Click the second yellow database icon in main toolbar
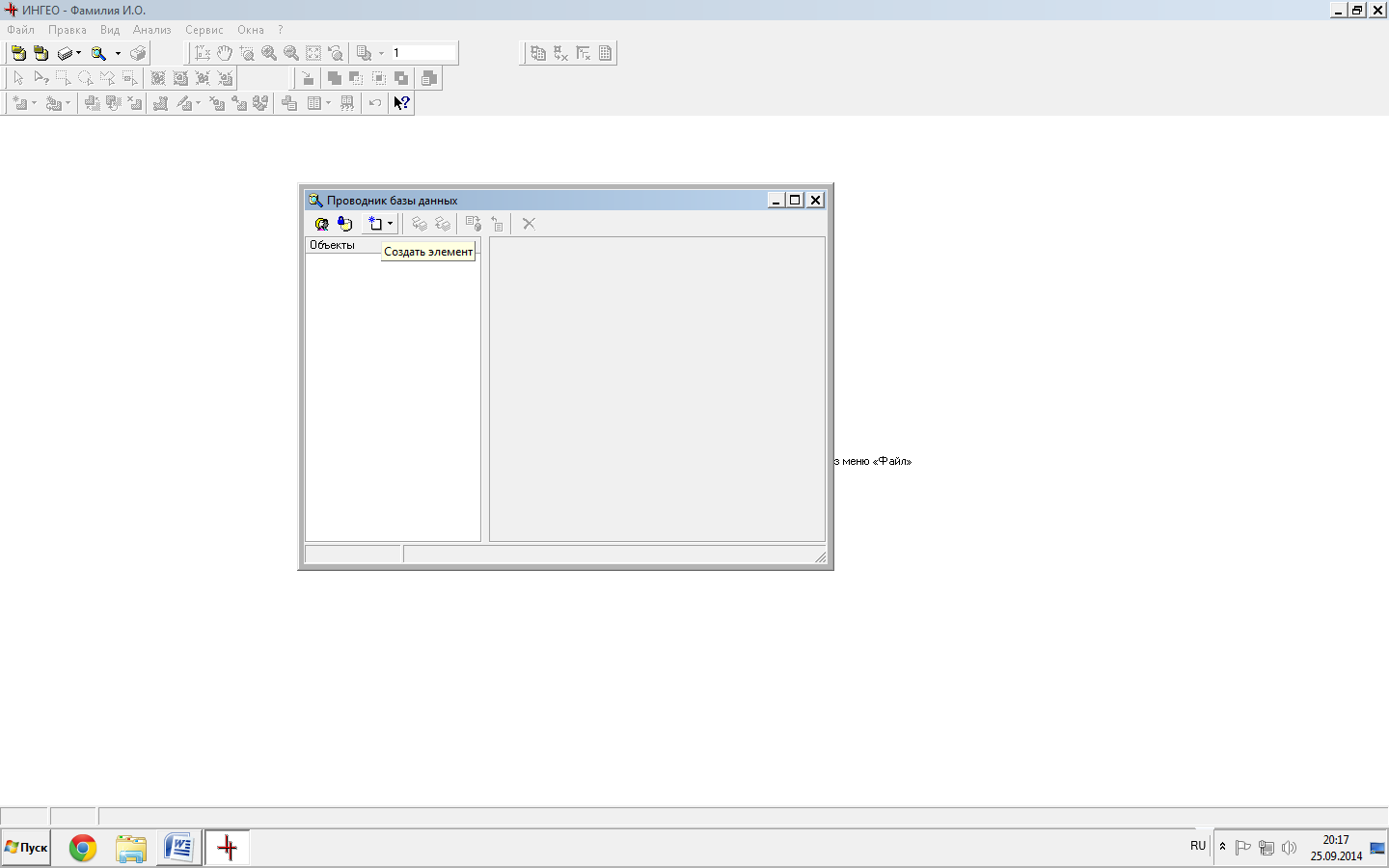The height and width of the screenshot is (868, 1389). (41, 53)
